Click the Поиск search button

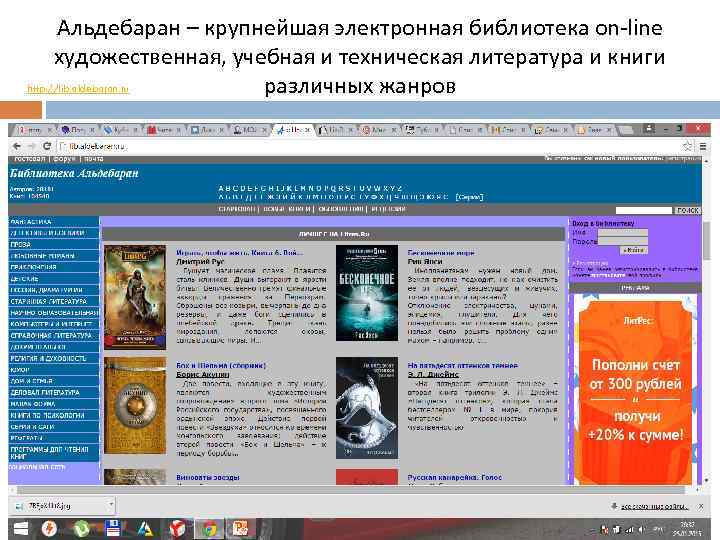click(687, 210)
